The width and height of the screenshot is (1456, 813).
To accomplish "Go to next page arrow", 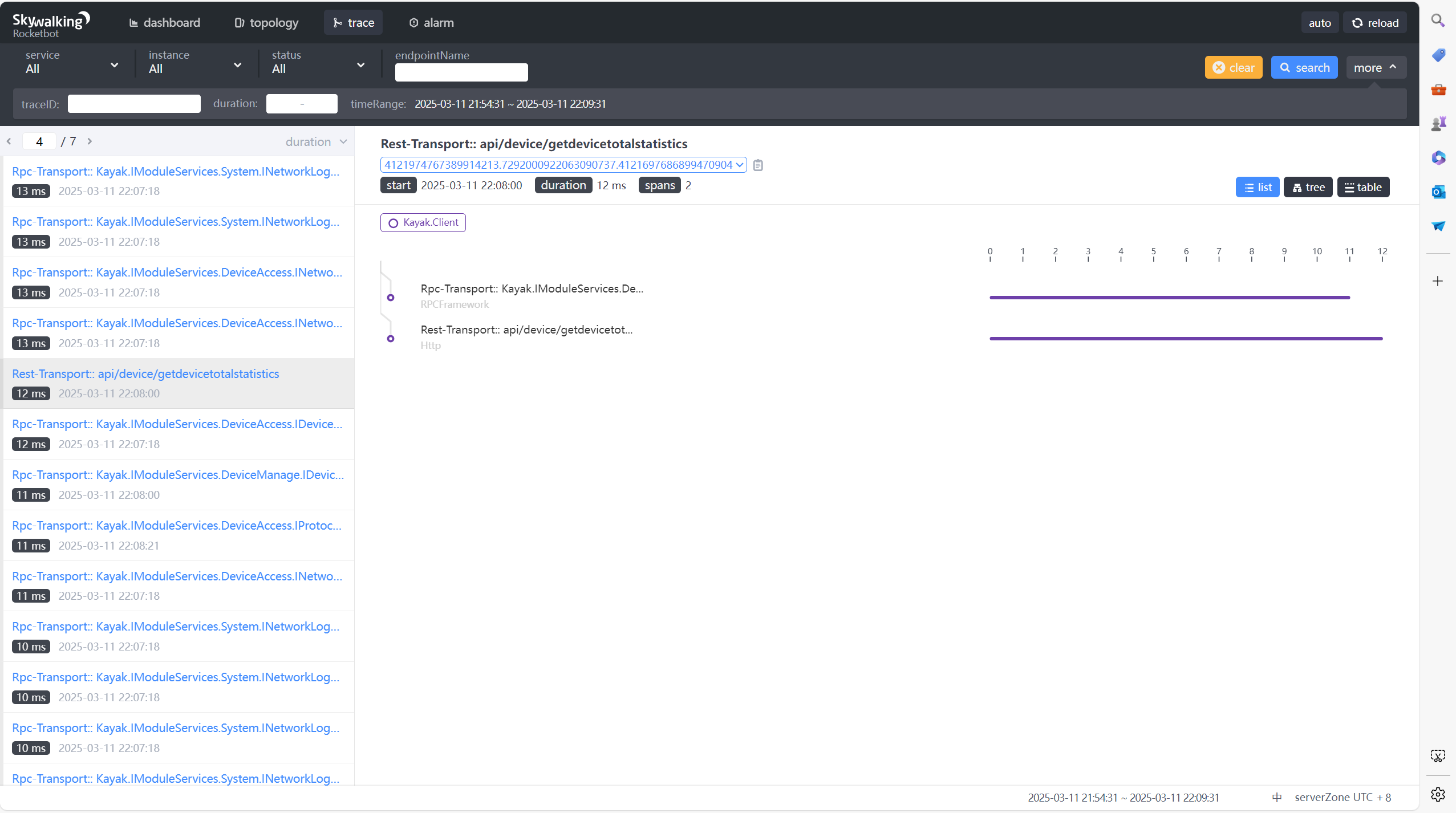I will coord(90,141).
